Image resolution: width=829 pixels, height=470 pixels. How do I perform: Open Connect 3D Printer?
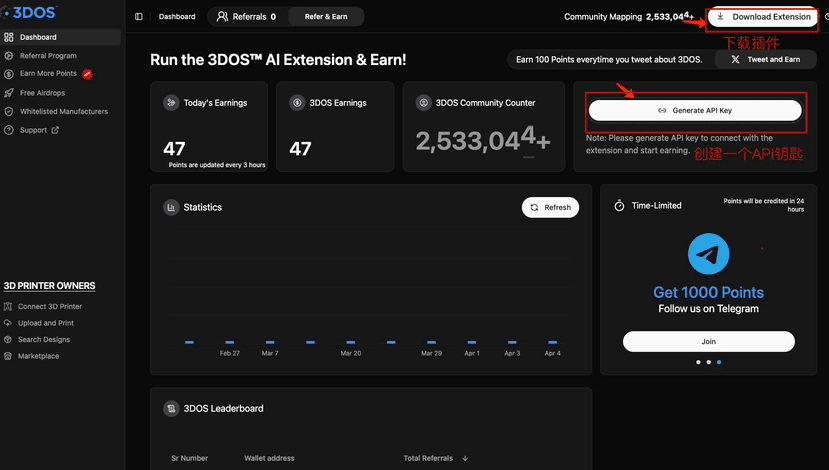[x=50, y=307]
